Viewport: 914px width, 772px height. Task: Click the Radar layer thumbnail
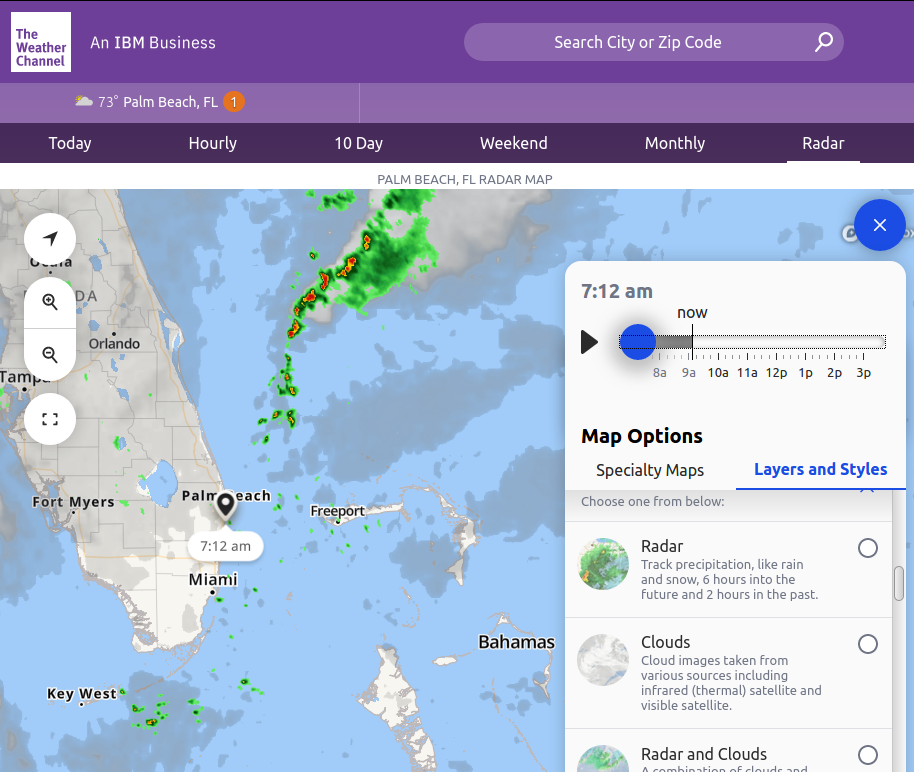coord(603,564)
